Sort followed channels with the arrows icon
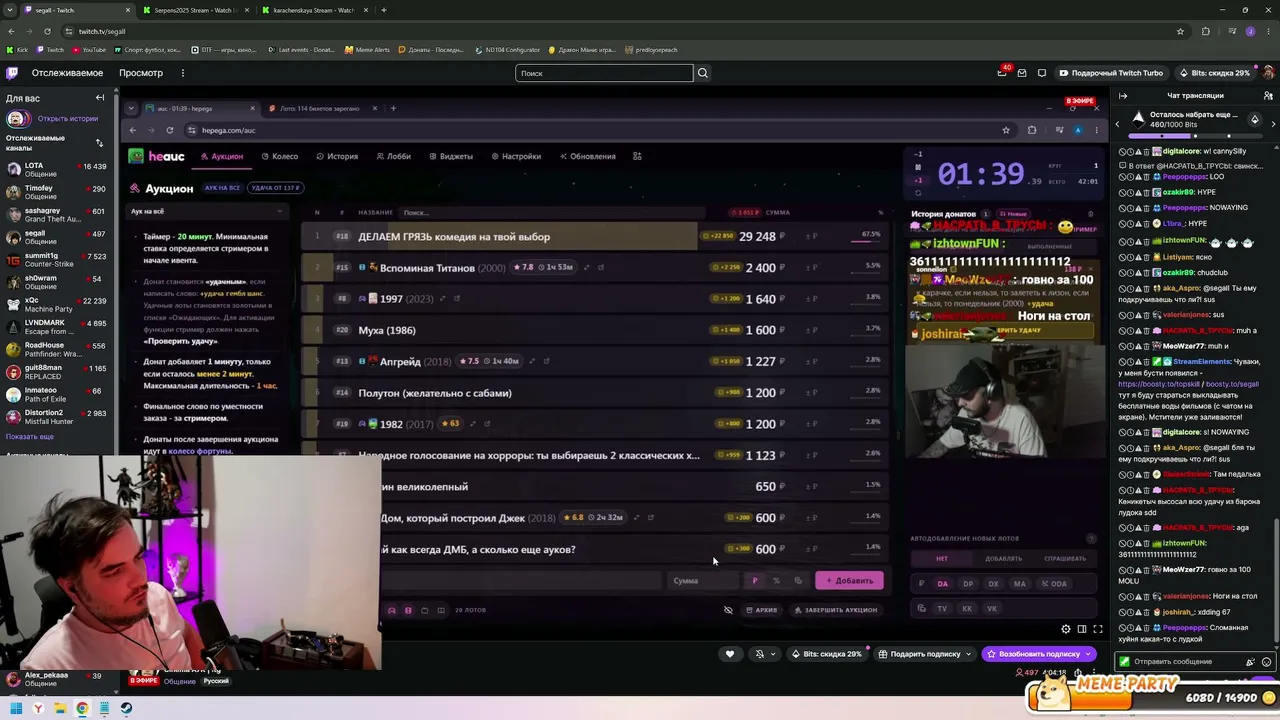Image resolution: width=1280 pixels, height=720 pixels. tap(98, 143)
